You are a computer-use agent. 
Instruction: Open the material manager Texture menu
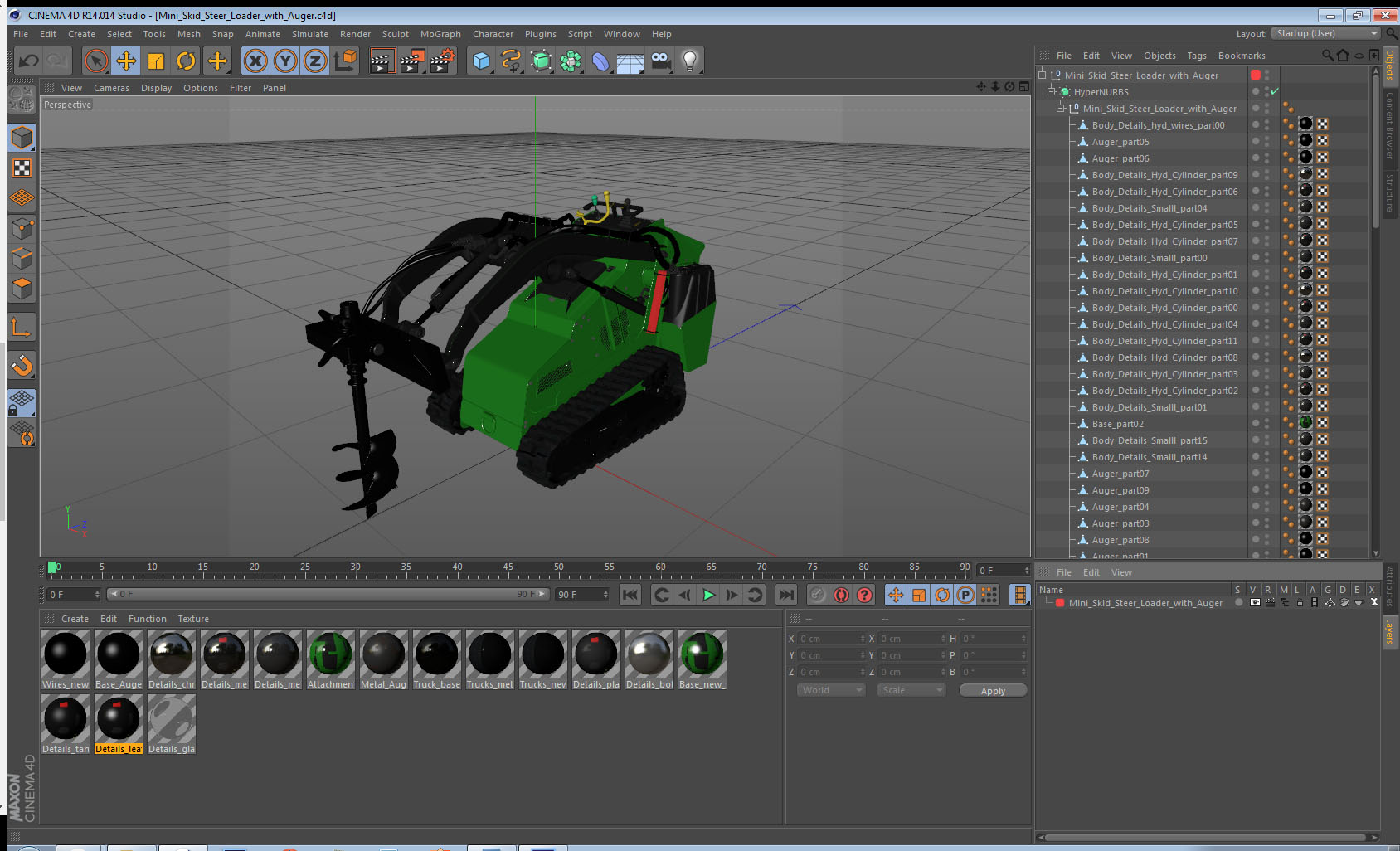[193, 619]
